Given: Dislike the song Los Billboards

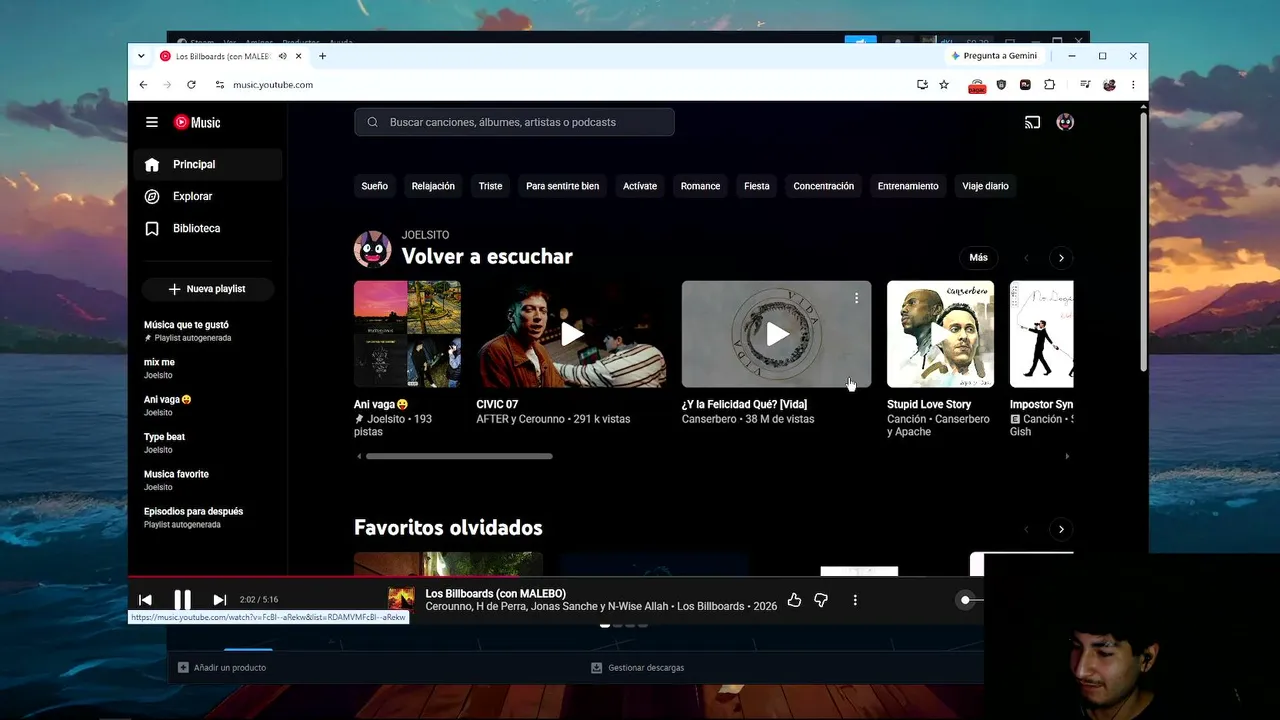Looking at the screenshot, I should (x=821, y=600).
